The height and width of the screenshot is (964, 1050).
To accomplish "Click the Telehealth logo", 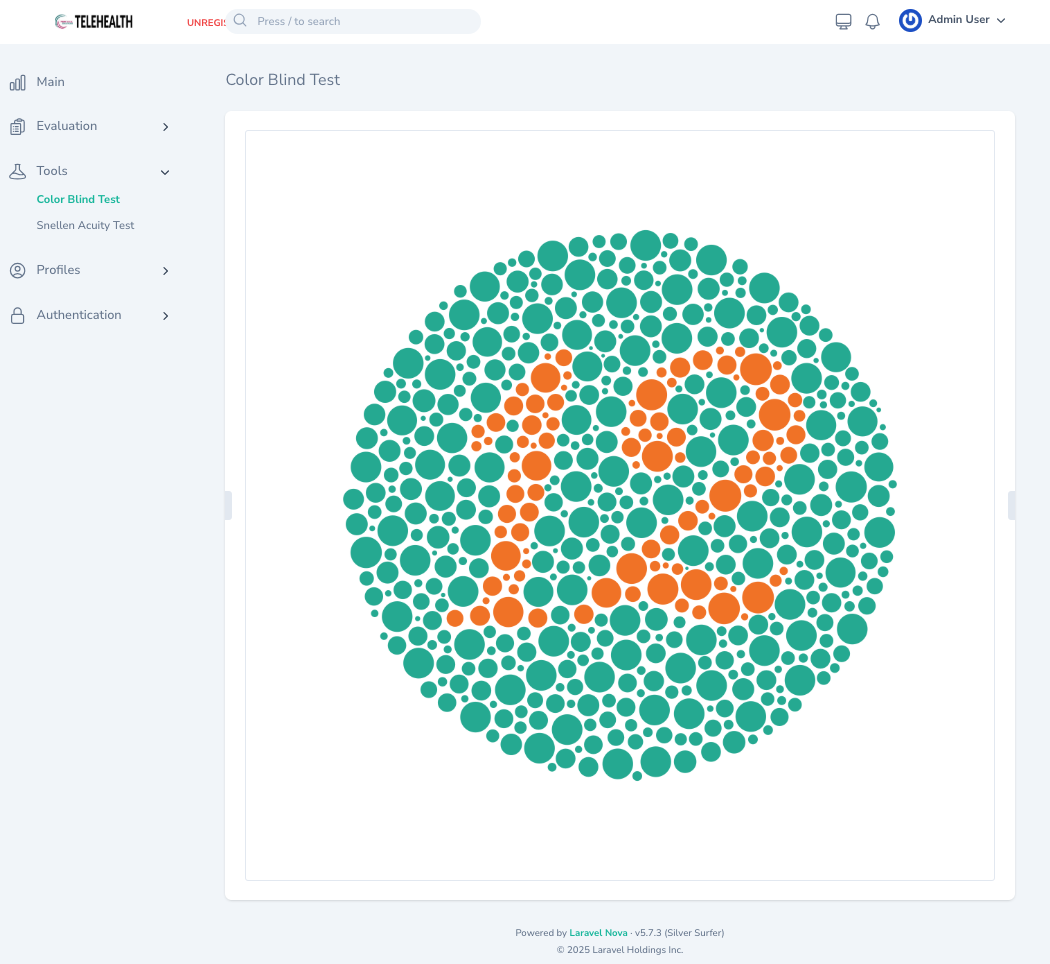I will [94, 21].
